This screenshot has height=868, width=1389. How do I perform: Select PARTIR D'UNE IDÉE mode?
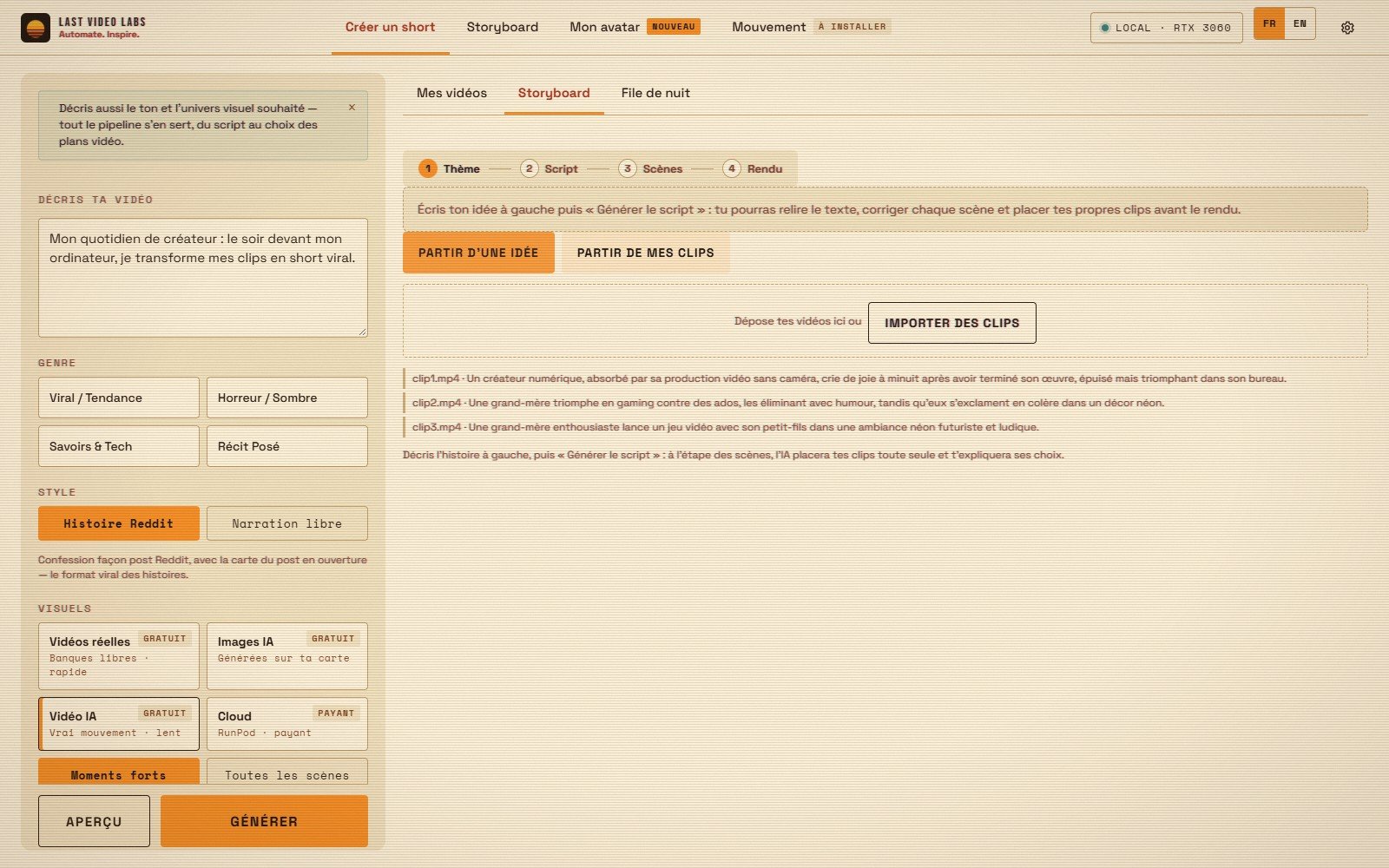point(478,253)
